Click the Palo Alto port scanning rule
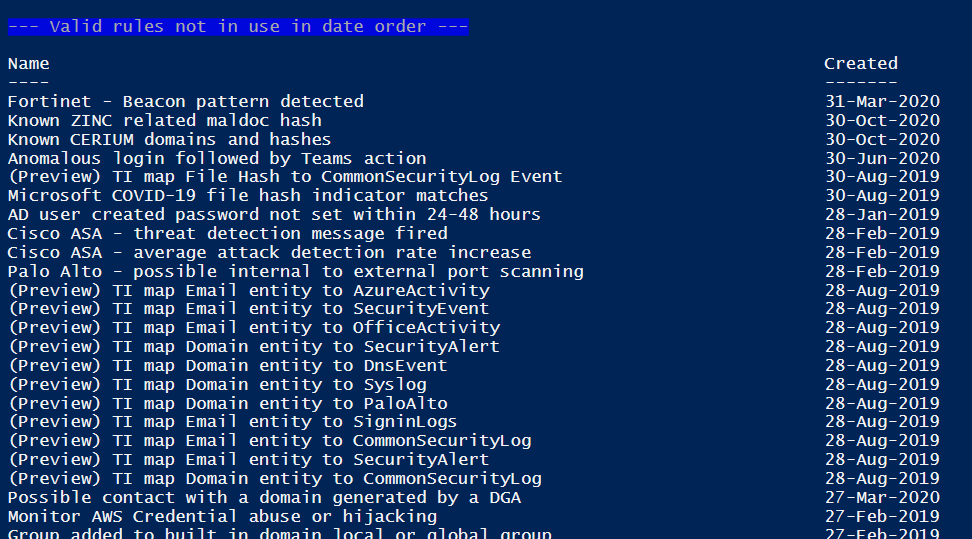This screenshot has height=539, width=972. 295,272
